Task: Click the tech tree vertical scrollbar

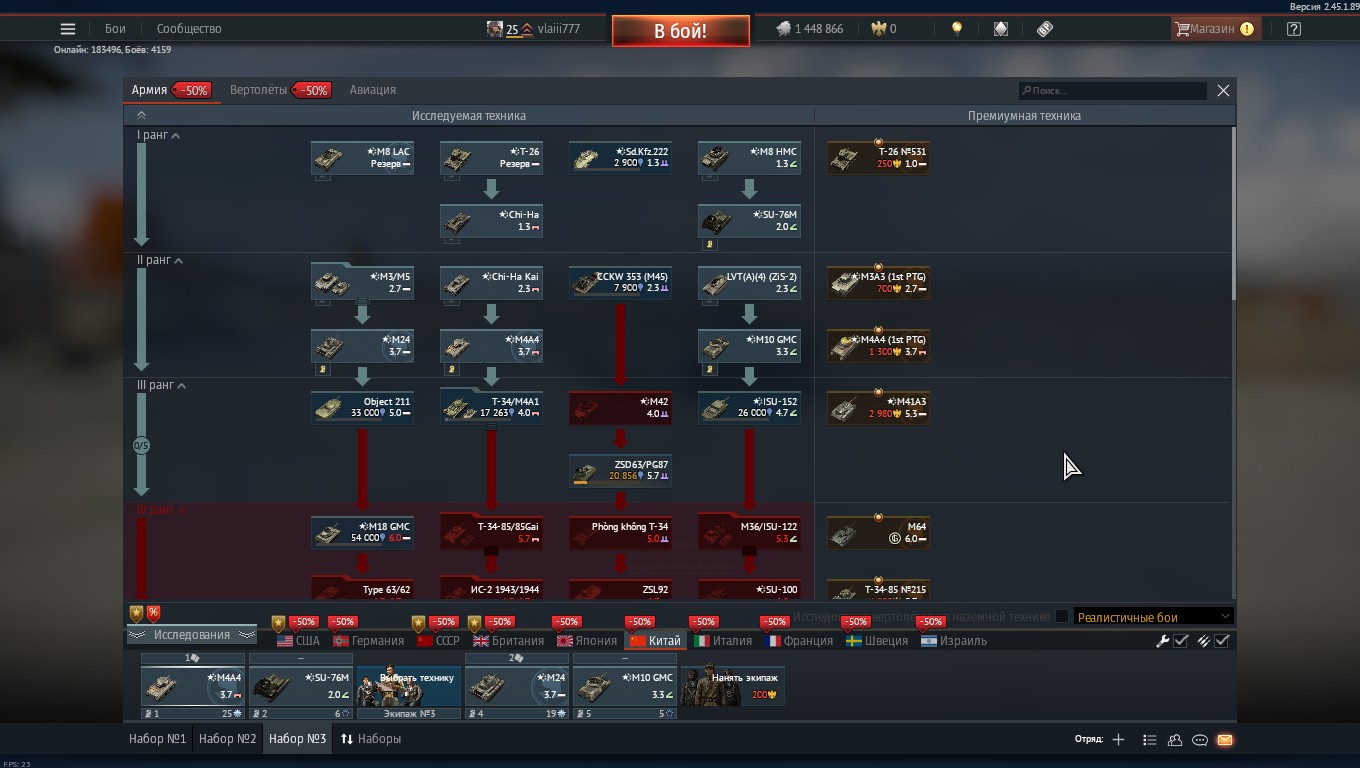Action: coord(1234,215)
